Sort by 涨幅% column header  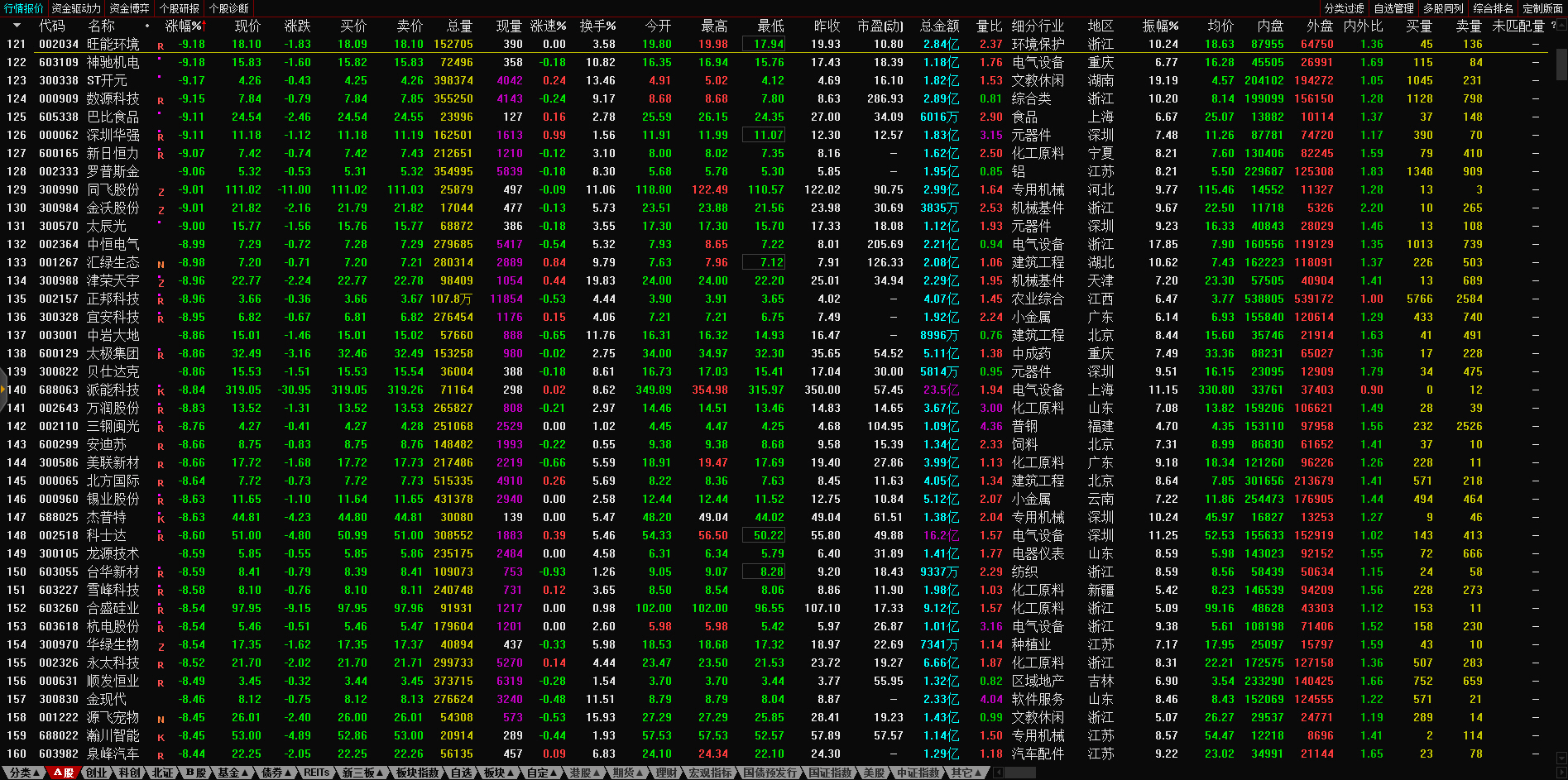pos(184,26)
